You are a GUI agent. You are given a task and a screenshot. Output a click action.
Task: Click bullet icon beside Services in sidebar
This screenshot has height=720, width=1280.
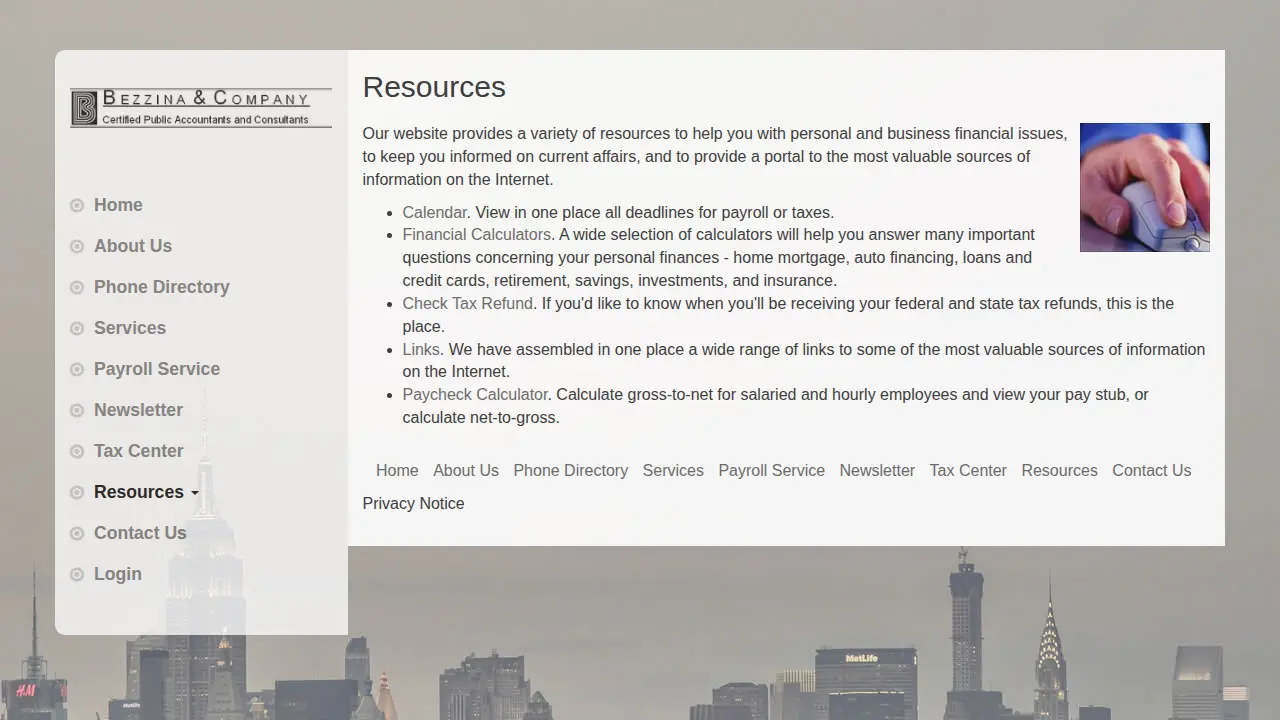77,329
